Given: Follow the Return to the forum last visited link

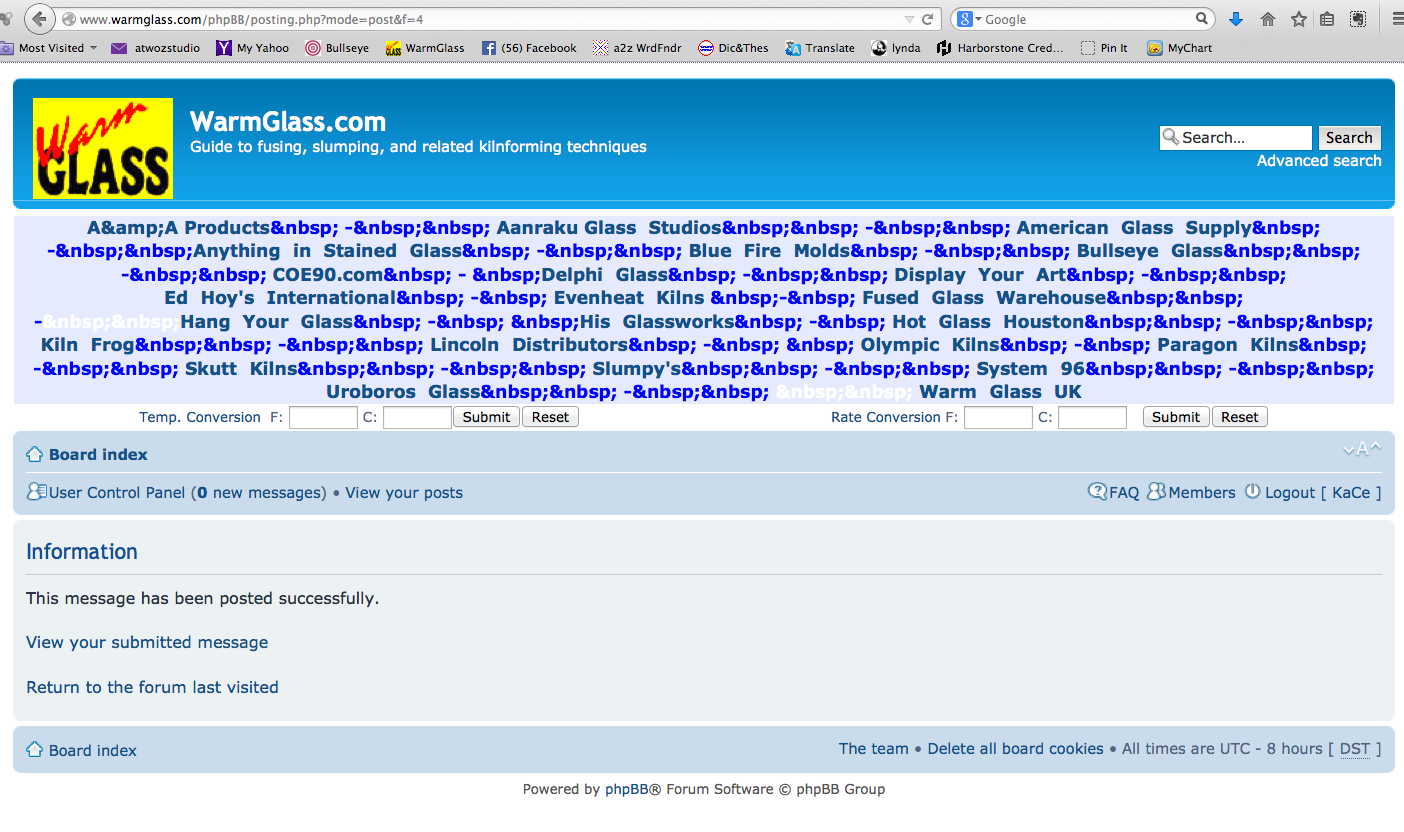Looking at the screenshot, I should pyautogui.click(x=152, y=687).
